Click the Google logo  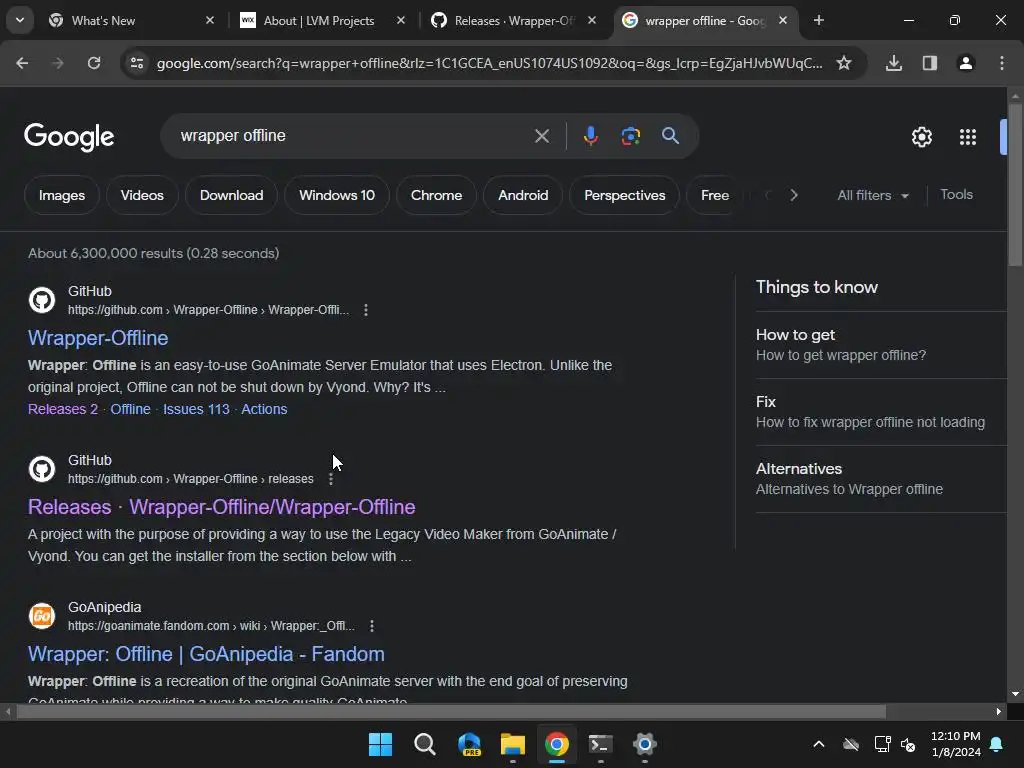coord(69,137)
